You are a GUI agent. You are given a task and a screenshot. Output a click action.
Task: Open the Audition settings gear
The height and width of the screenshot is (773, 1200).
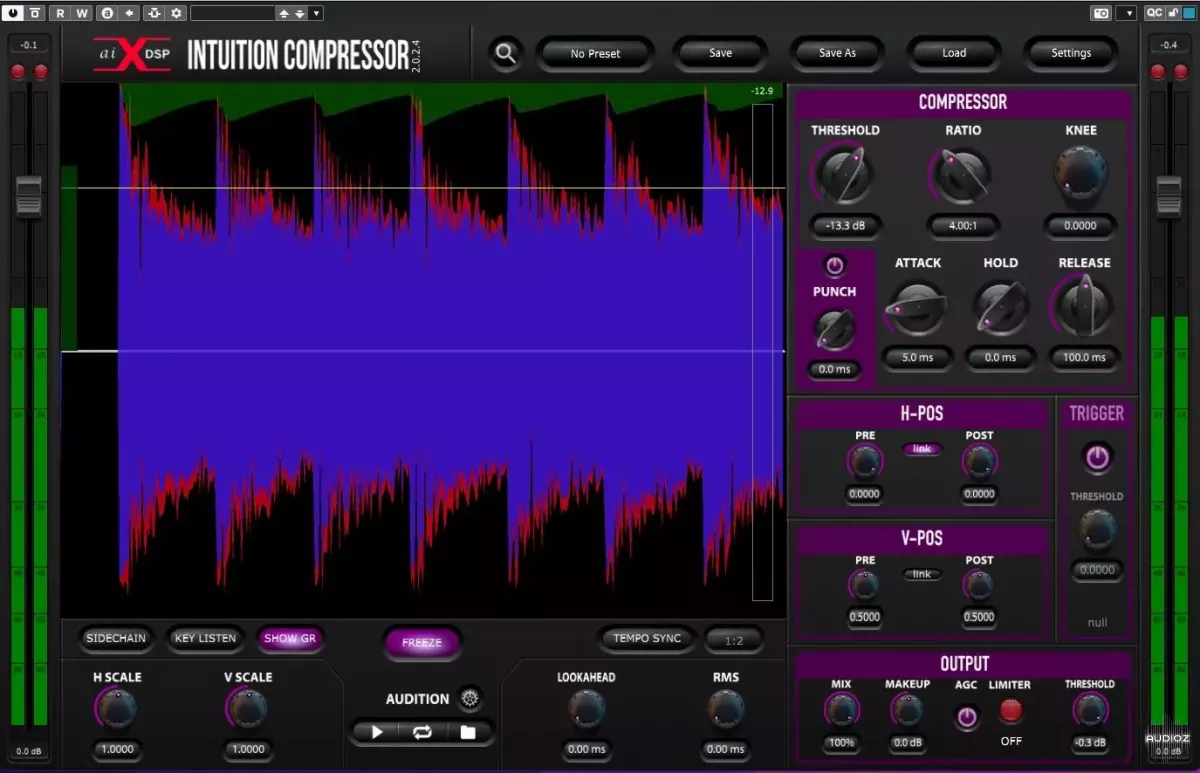(x=469, y=699)
